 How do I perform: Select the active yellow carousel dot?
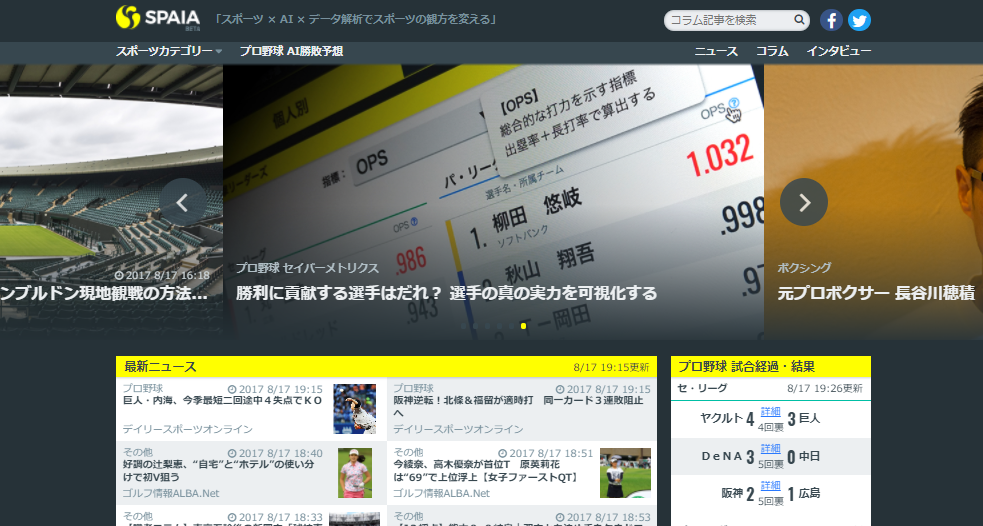pos(523,326)
